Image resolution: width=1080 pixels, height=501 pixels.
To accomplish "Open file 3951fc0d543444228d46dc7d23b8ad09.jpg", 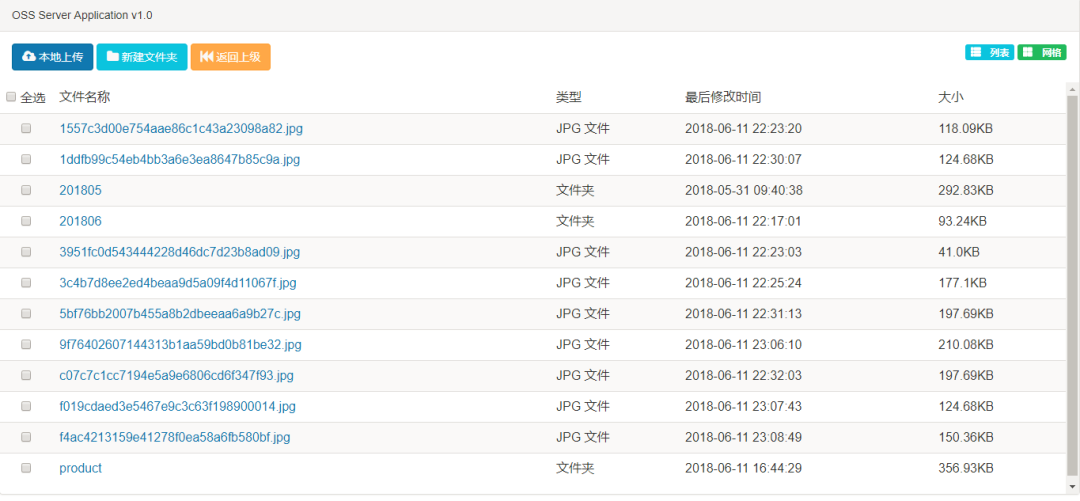I will (179, 252).
